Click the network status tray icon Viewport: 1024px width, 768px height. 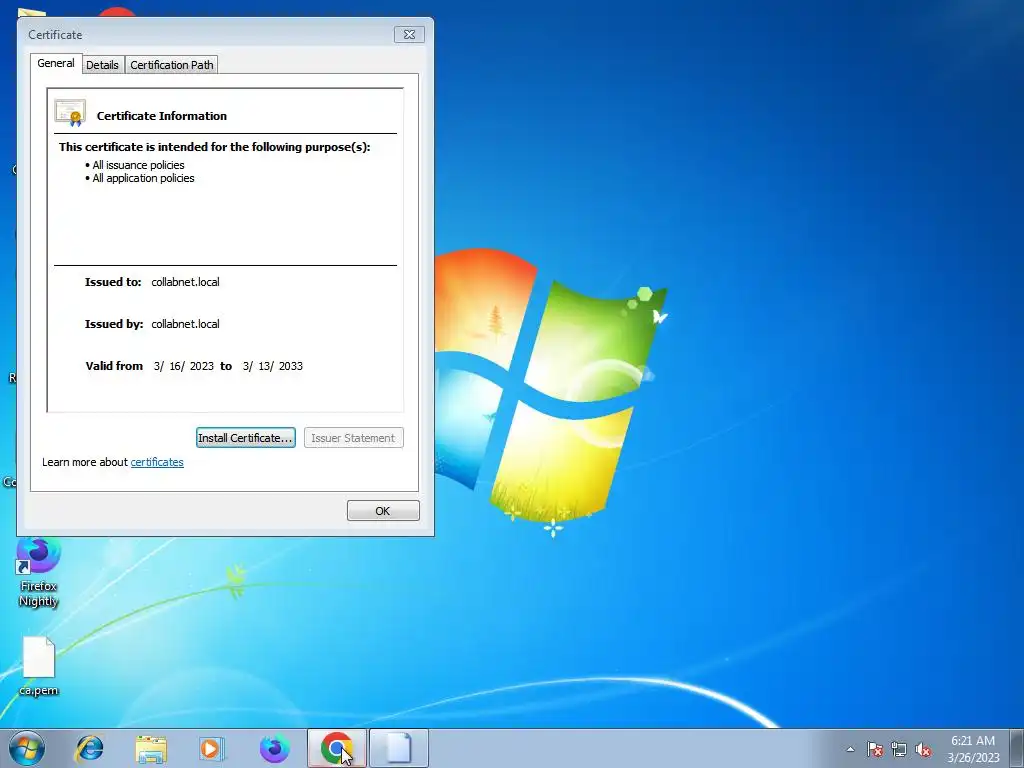[x=899, y=749]
